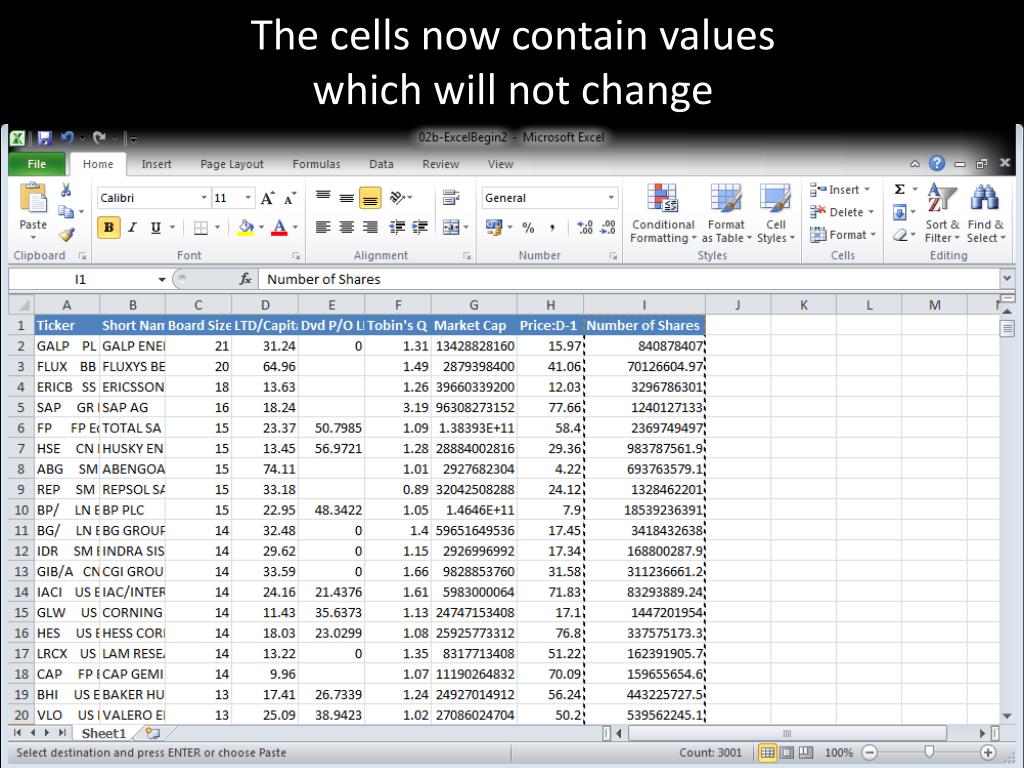Click the Insert Function fx icon
Viewport: 1024px width, 768px height.
coord(246,280)
